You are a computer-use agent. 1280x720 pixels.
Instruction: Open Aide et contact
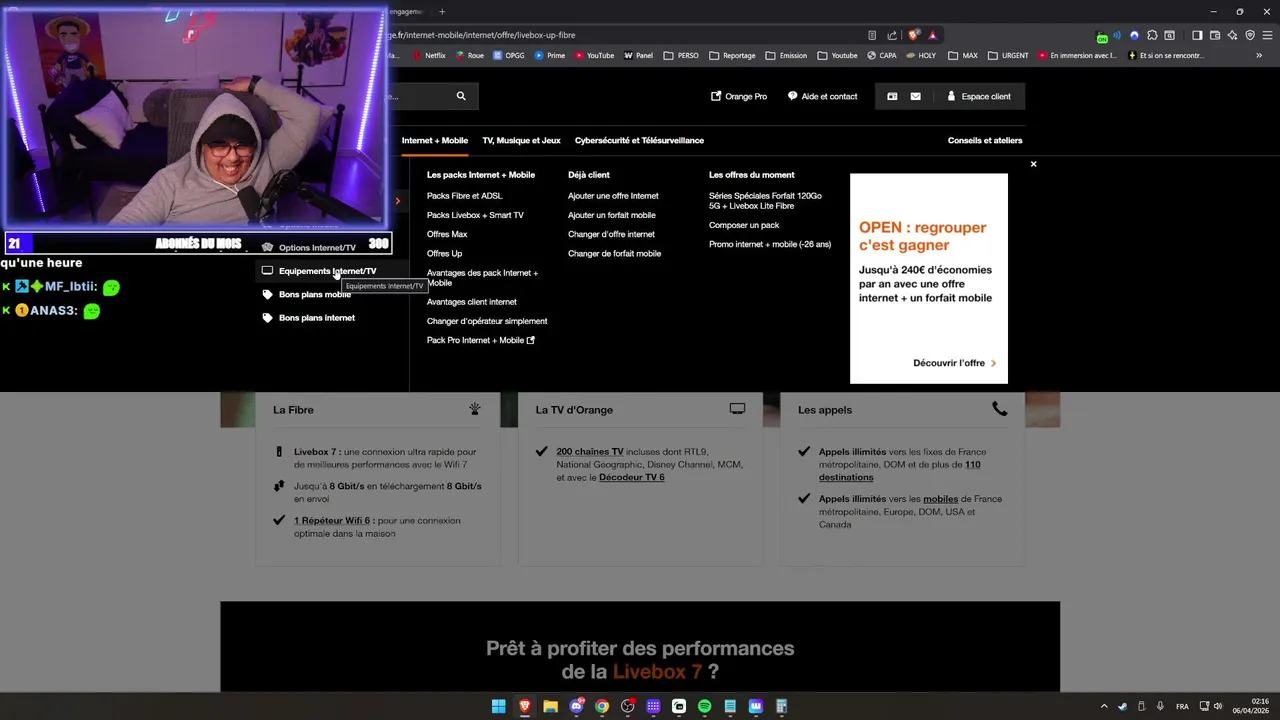(x=822, y=96)
